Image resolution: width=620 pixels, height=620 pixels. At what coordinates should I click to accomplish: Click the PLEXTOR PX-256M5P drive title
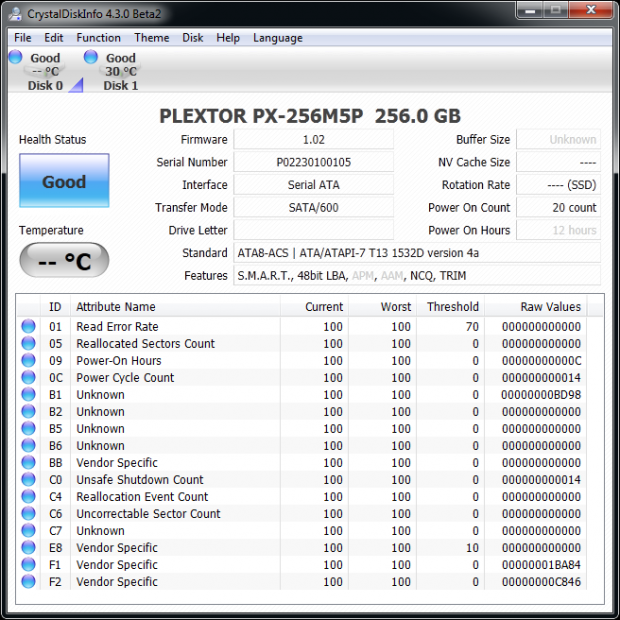(x=310, y=116)
